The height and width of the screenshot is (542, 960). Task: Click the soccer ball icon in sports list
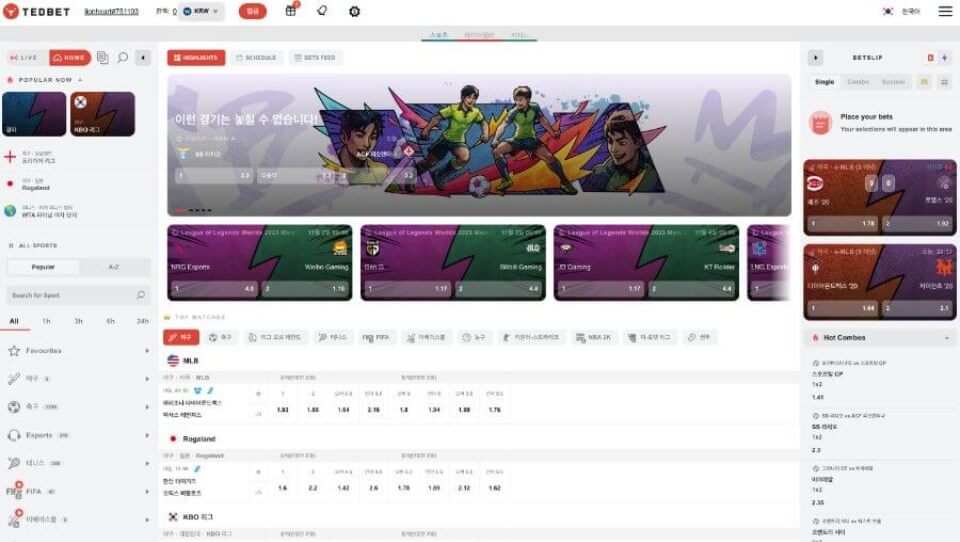[x=14, y=407]
